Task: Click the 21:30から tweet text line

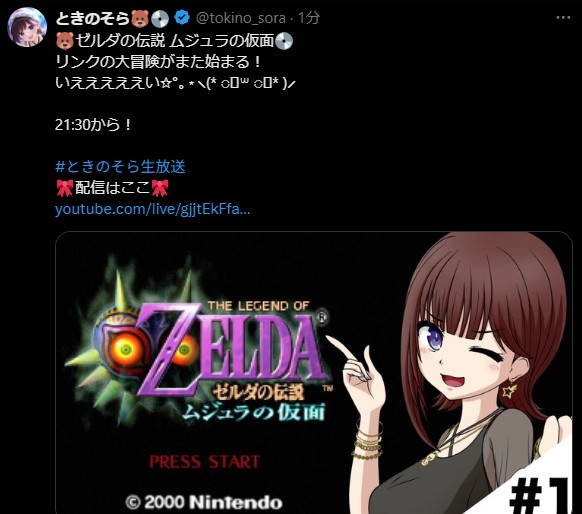Action: 93,125
